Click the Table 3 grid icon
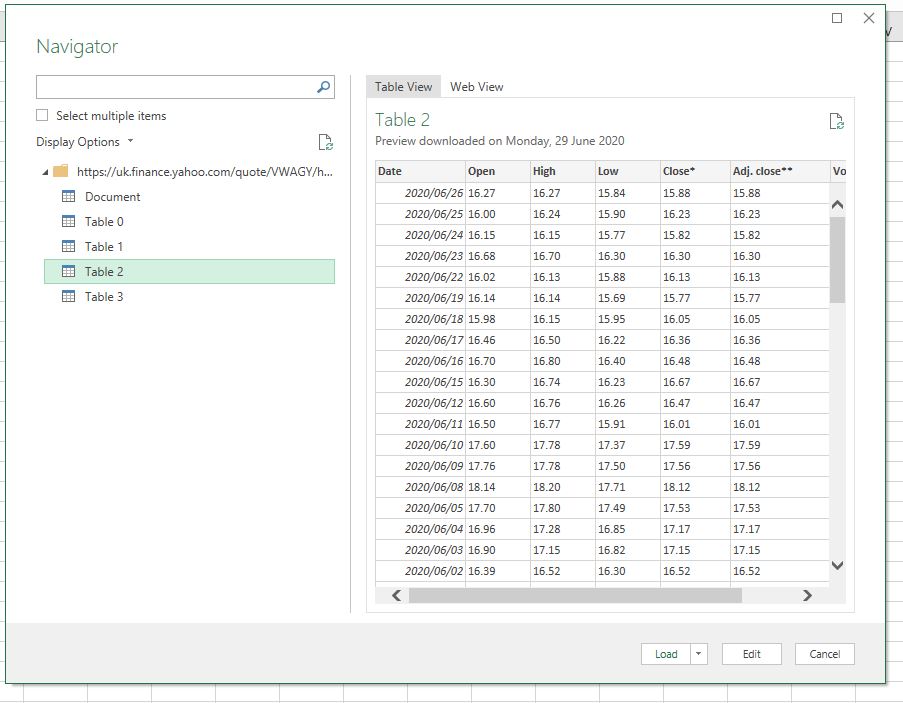The width and height of the screenshot is (903, 703). click(69, 297)
